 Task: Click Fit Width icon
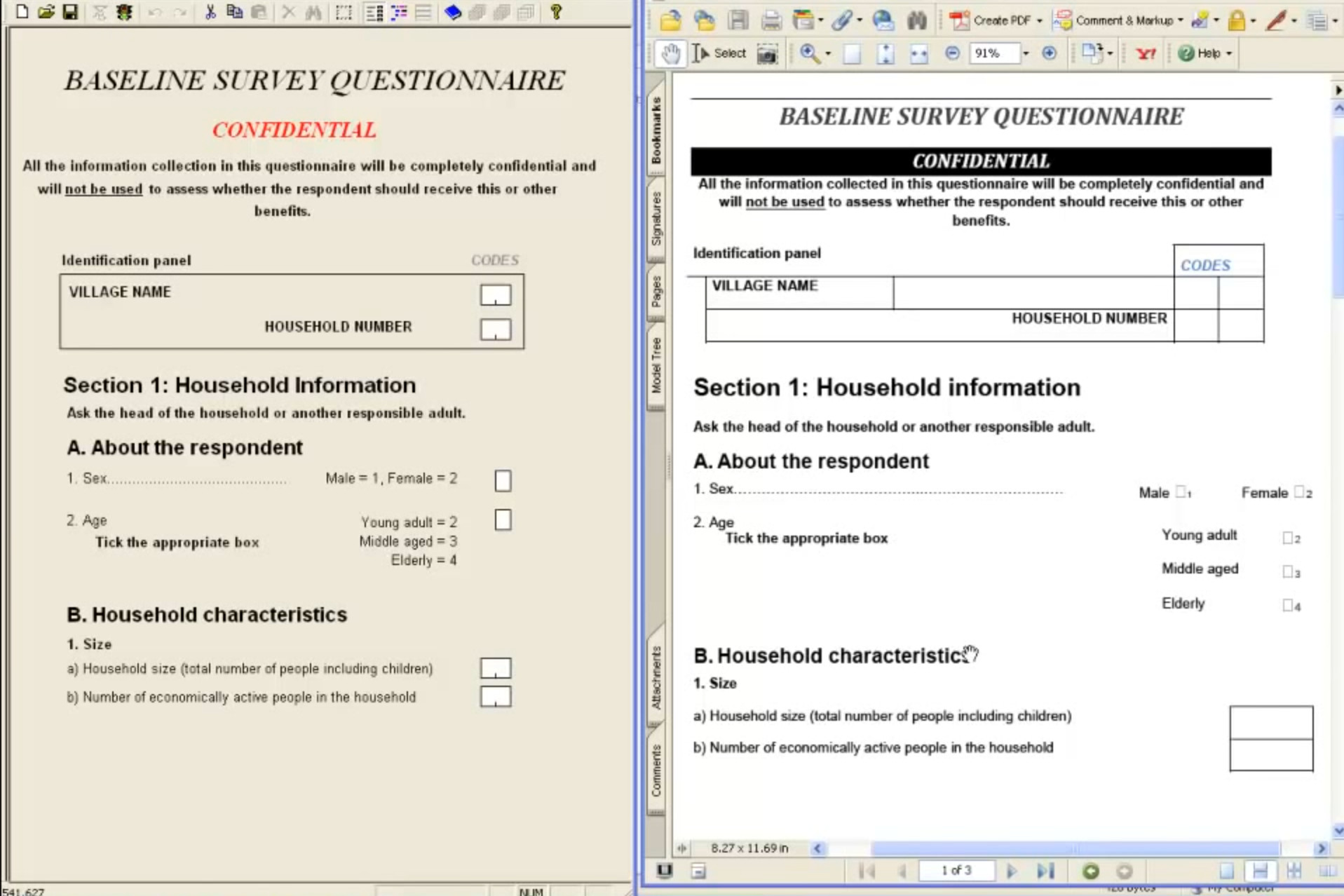(x=918, y=53)
